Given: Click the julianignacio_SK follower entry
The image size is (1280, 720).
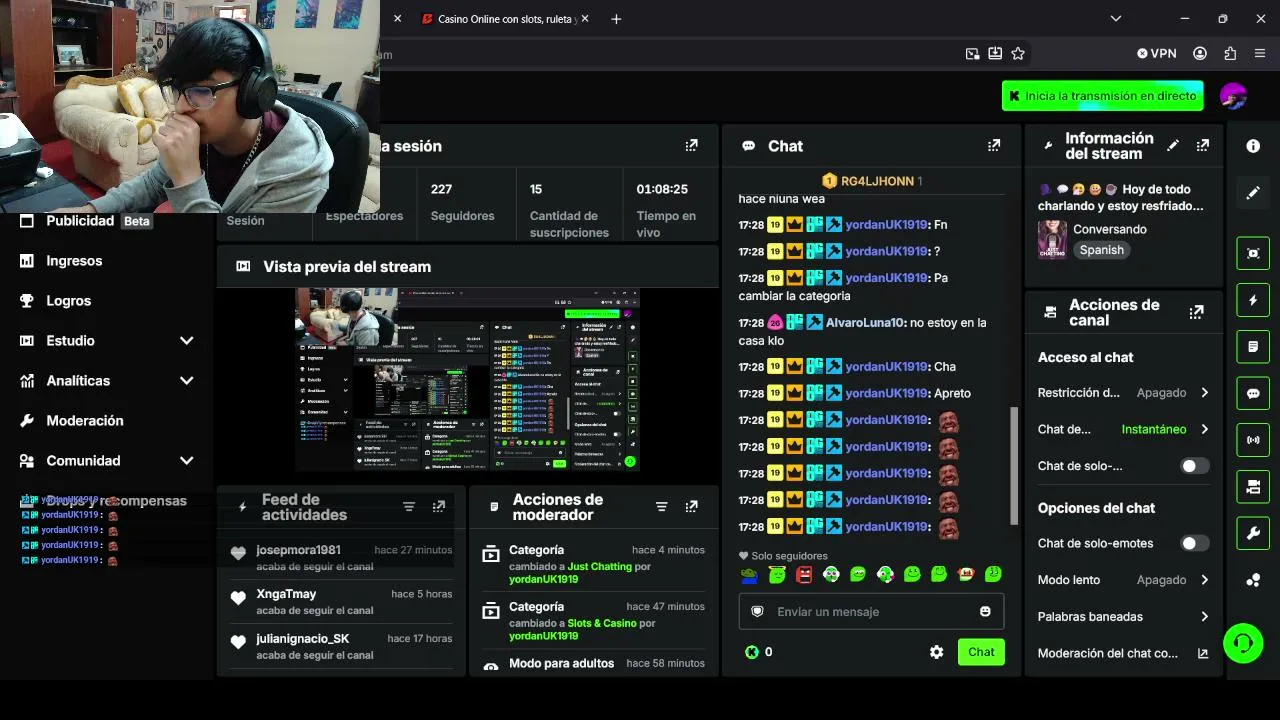Looking at the screenshot, I should click(x=340, y=647).
